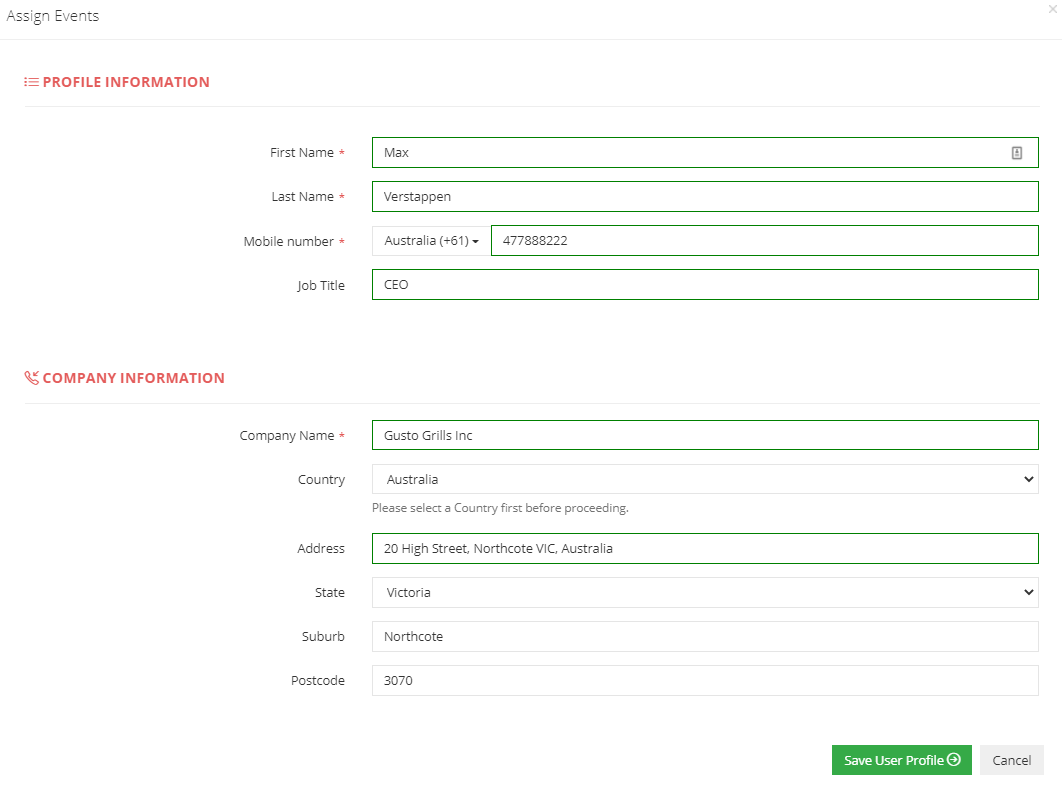Click the Assign Events dialog title

pyautogui.click(x=53, y=16)
